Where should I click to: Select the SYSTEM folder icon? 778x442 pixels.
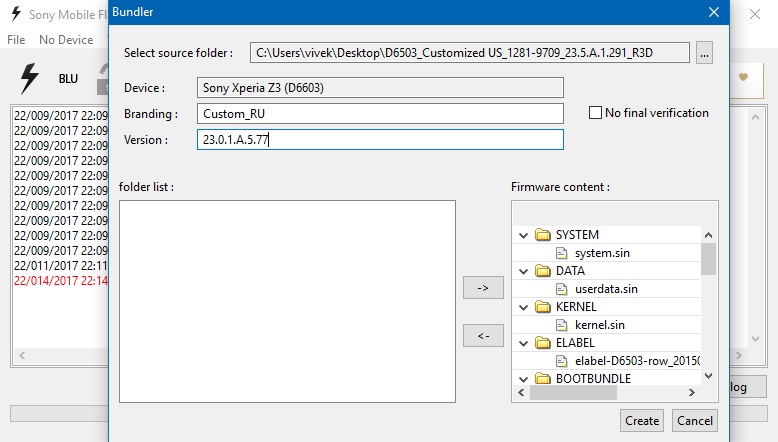(x=543, y=235)
